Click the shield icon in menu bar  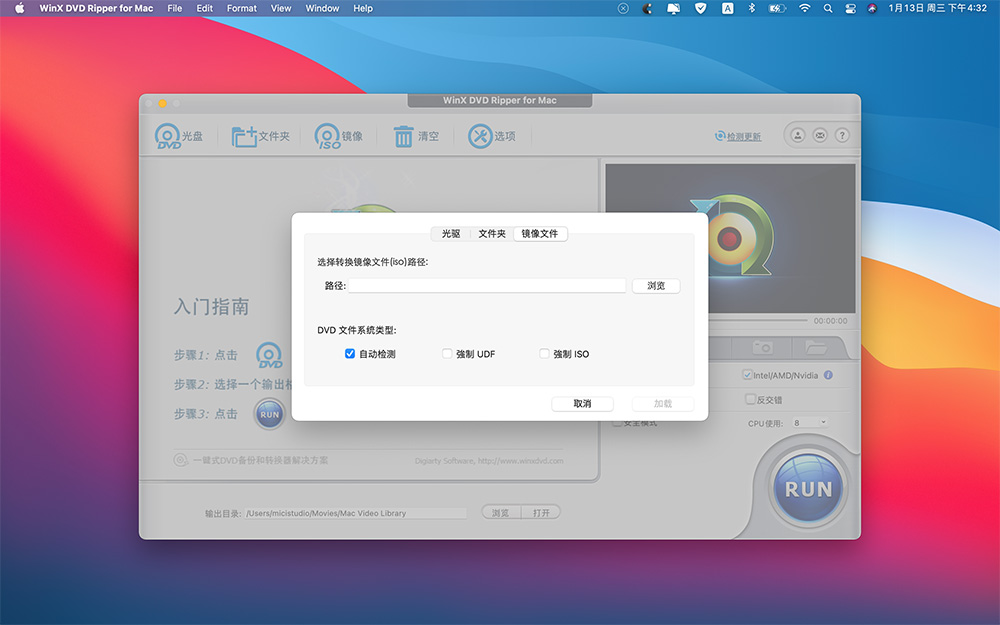coord(700,8)
